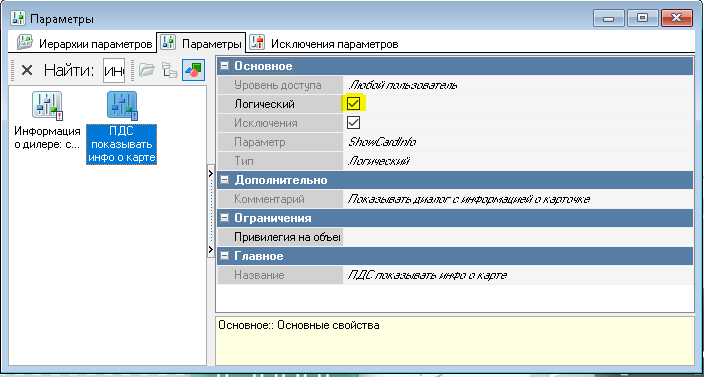Click the Исключения параметров tab icon

point(258,43)
